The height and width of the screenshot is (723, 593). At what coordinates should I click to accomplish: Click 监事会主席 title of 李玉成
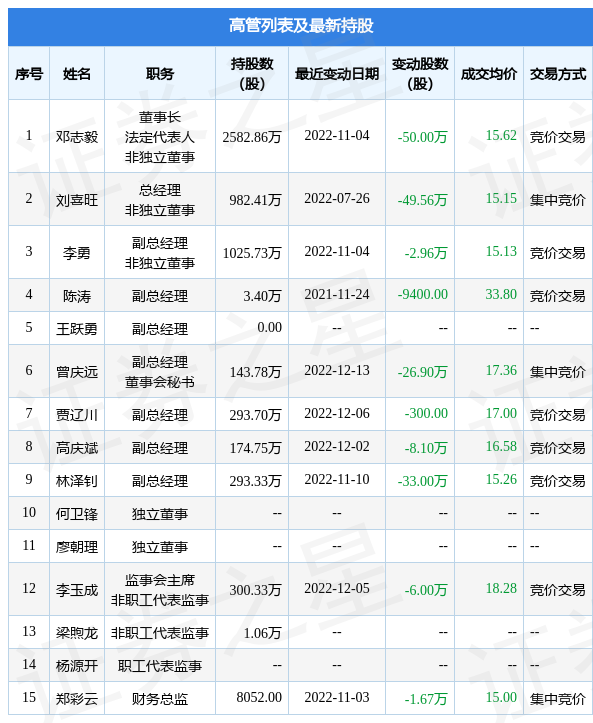tap(160, 580)
